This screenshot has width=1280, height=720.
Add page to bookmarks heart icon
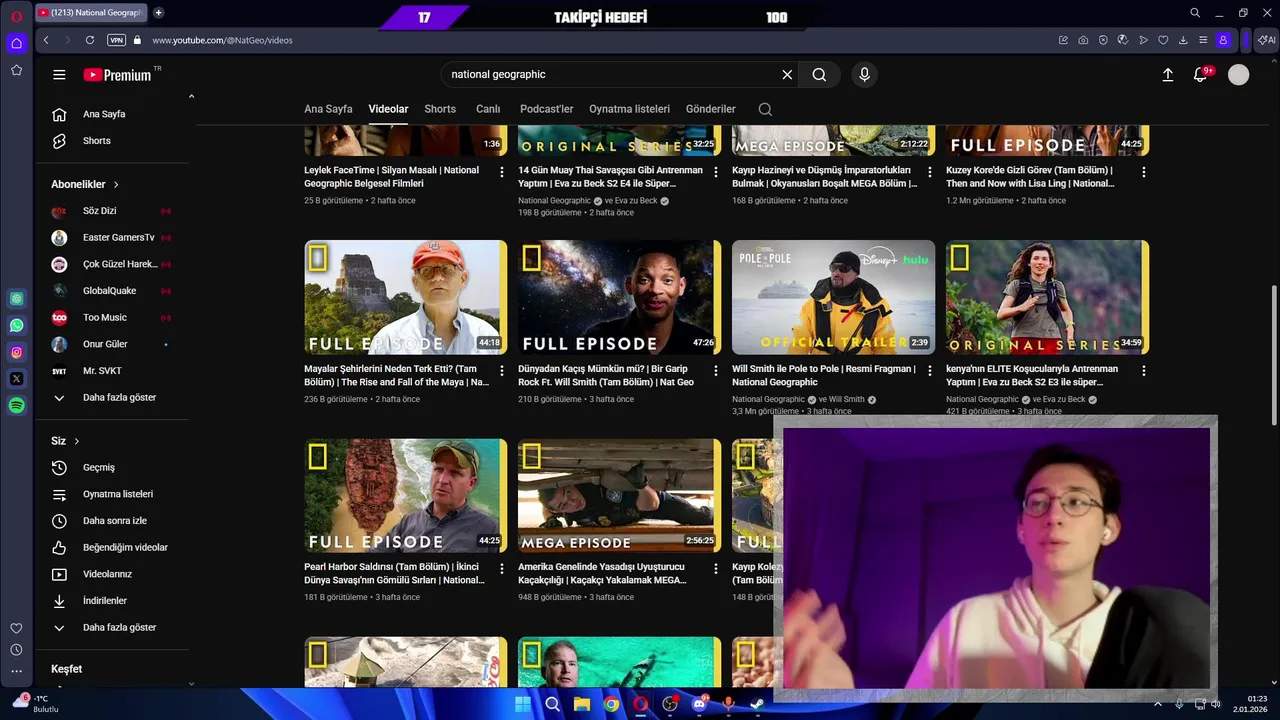click(x=1163, y=40)
